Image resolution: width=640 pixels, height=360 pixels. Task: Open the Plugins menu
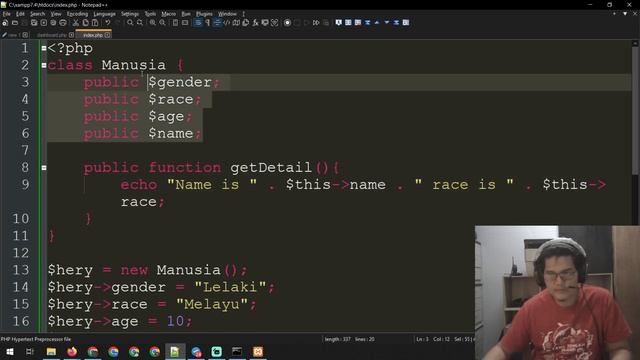point(204,14)
